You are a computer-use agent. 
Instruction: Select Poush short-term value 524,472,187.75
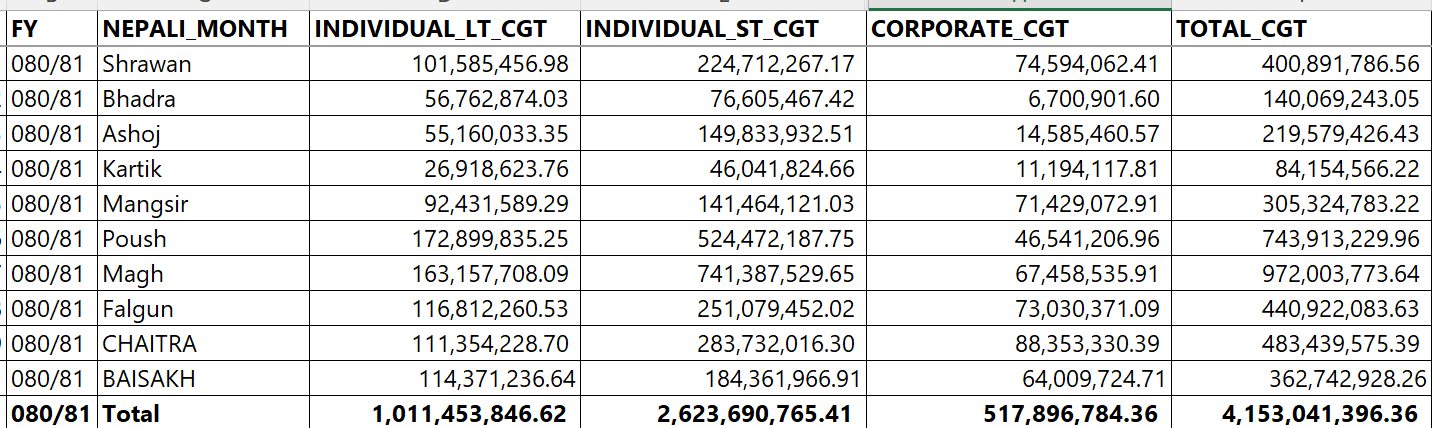(x=775, y=239)
